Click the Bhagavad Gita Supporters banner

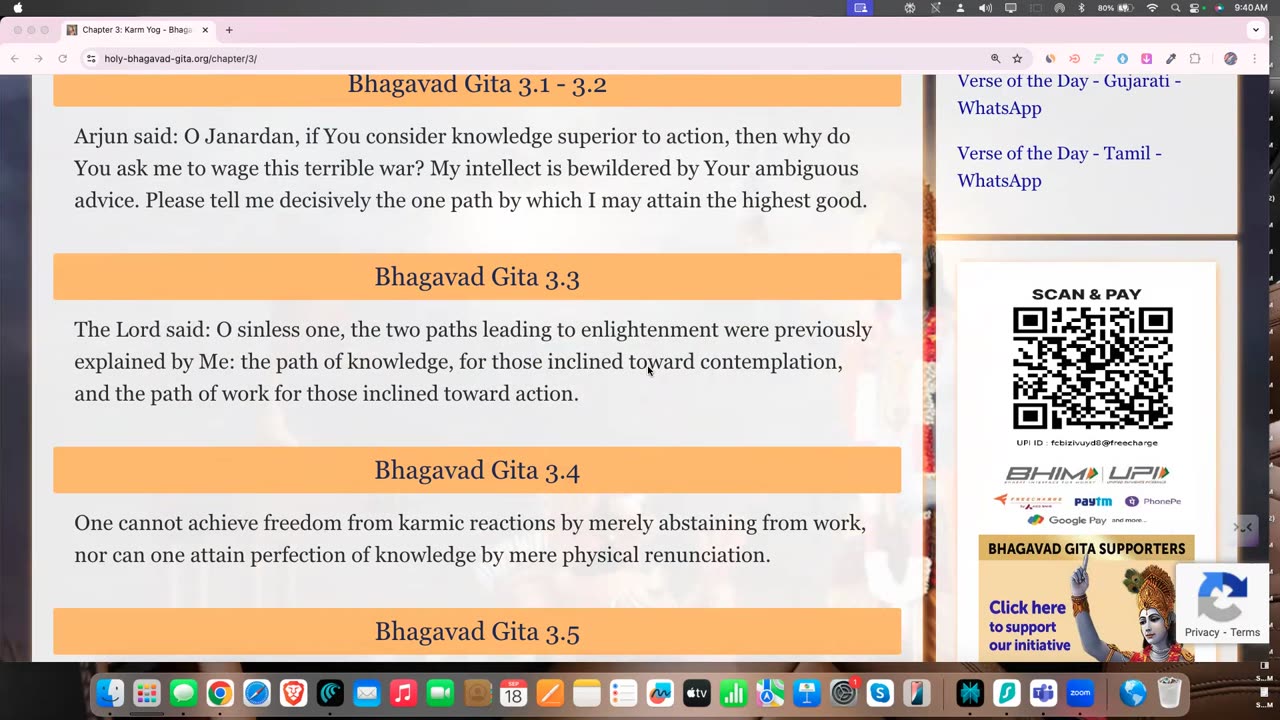1086,598
